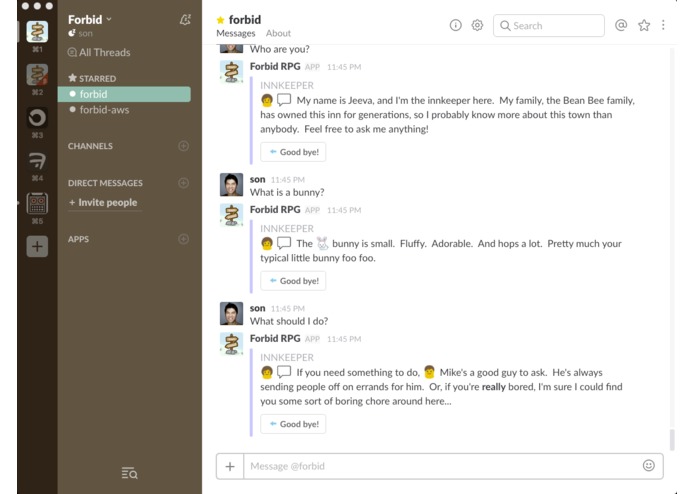Switch to the second workspace icon
Screen dimensions: 695x494
[x=37, y=74]
